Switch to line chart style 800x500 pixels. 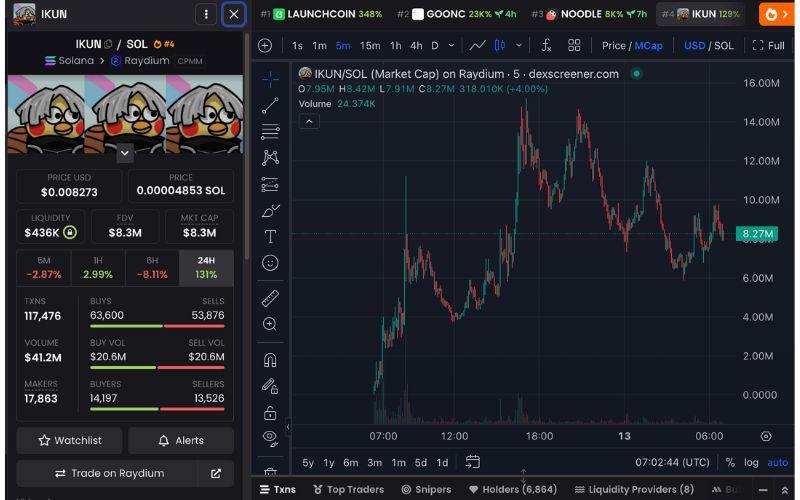[x=477, y=45]
